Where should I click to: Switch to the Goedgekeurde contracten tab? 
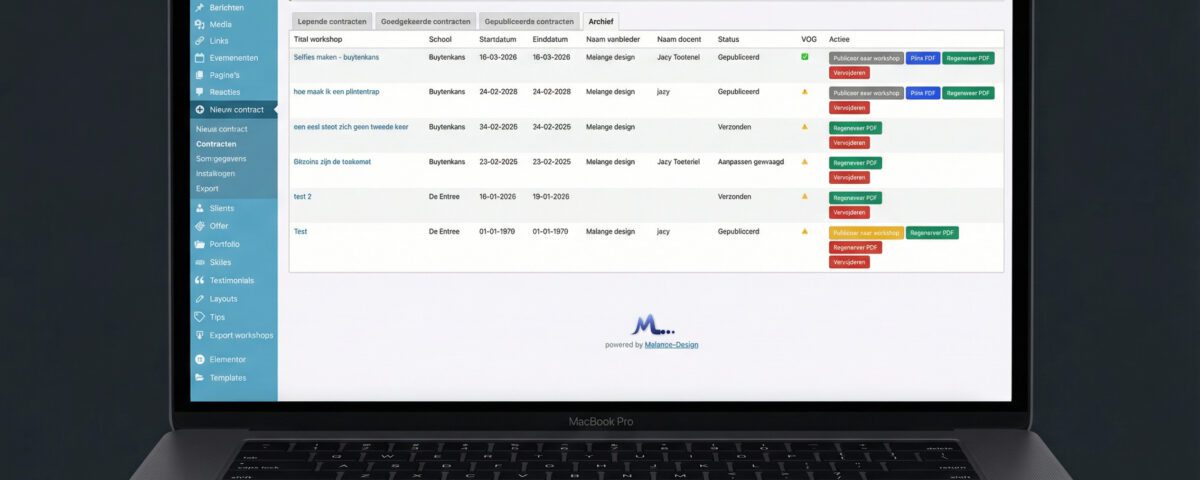(x=425, y=21)
